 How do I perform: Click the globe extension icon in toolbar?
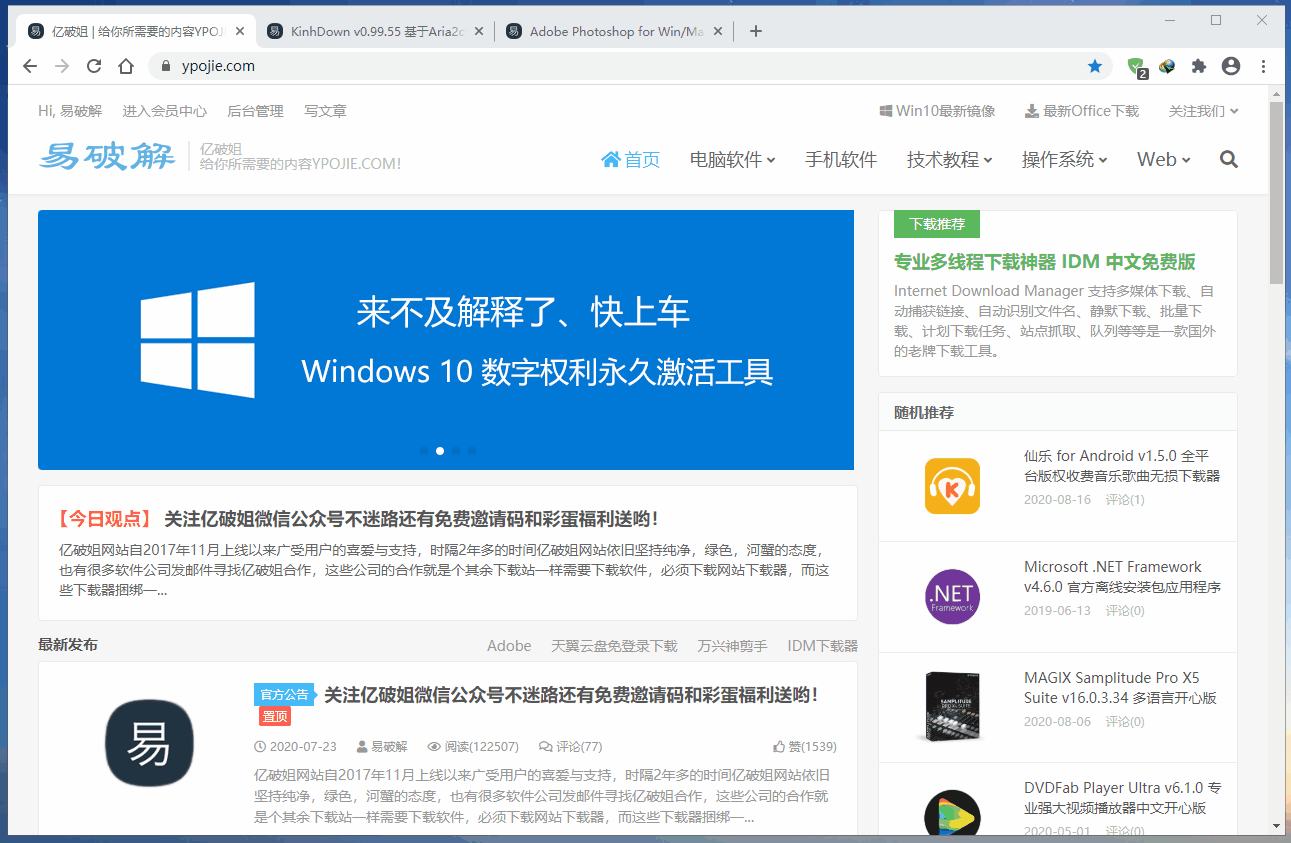point(1167,66)
